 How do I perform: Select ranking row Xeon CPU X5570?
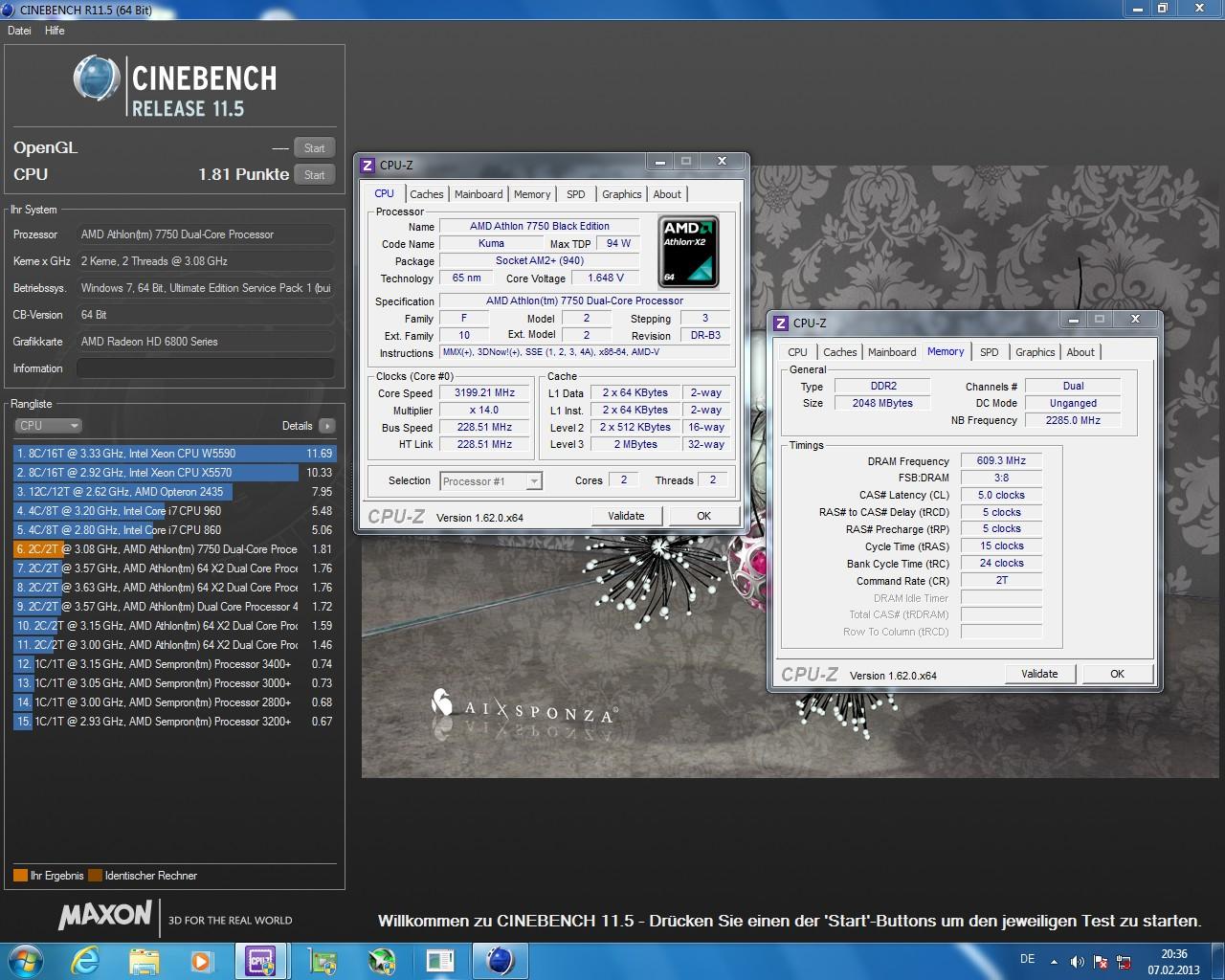pos(174,473)
